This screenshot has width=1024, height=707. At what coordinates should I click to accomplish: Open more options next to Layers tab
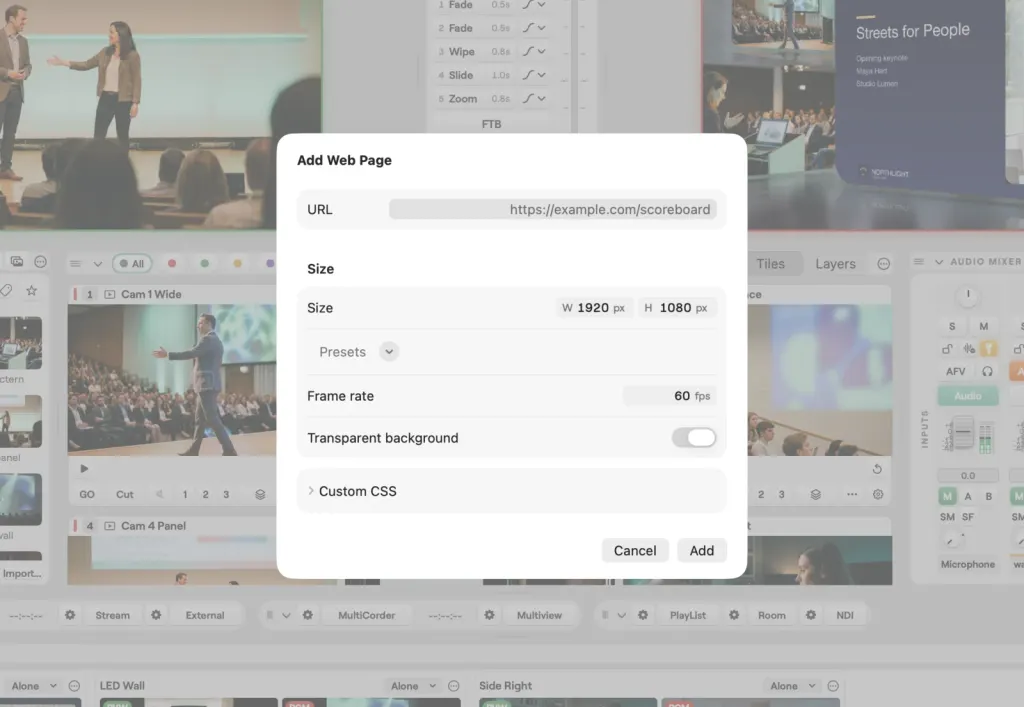coord(884,264)
